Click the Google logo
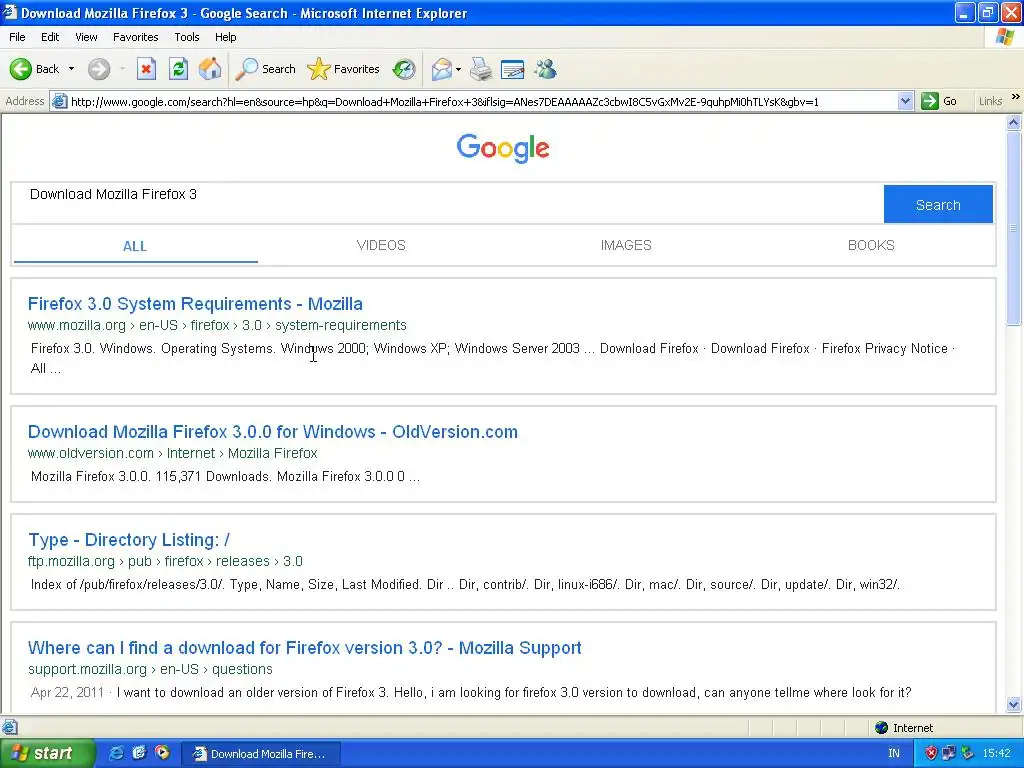 coord(503,148)
